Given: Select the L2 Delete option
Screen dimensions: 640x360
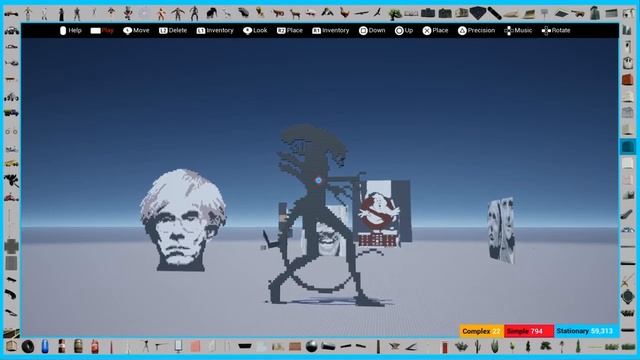Looking at the screenshot, I should click(173, 31).
